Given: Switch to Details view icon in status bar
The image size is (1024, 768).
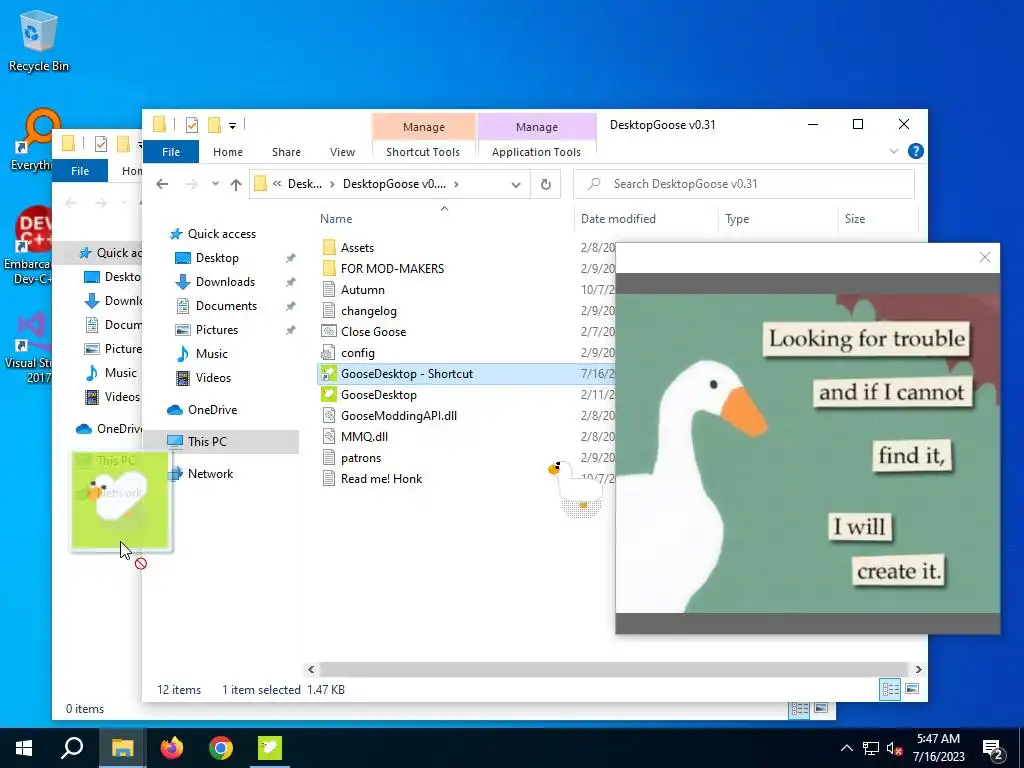Looking at the screenshot, I should coord(890,689).
